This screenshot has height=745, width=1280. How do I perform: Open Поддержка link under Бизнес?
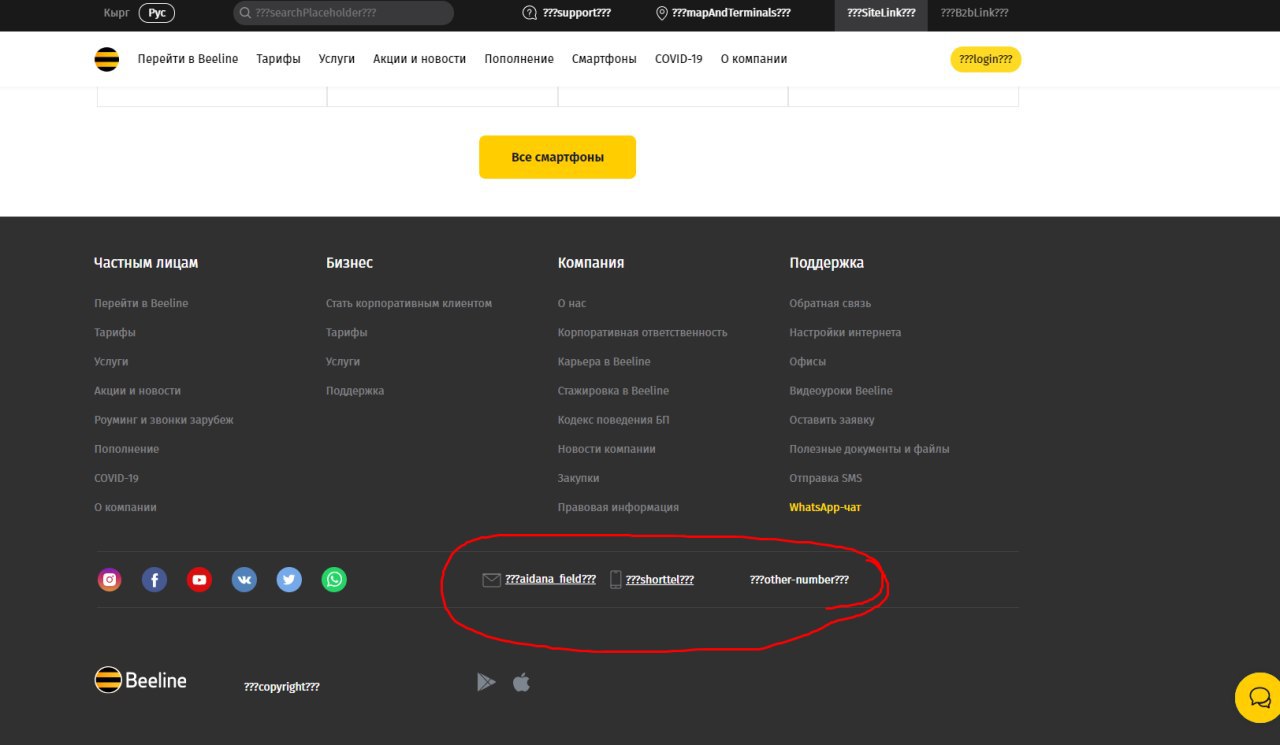(x=355, y=391)
